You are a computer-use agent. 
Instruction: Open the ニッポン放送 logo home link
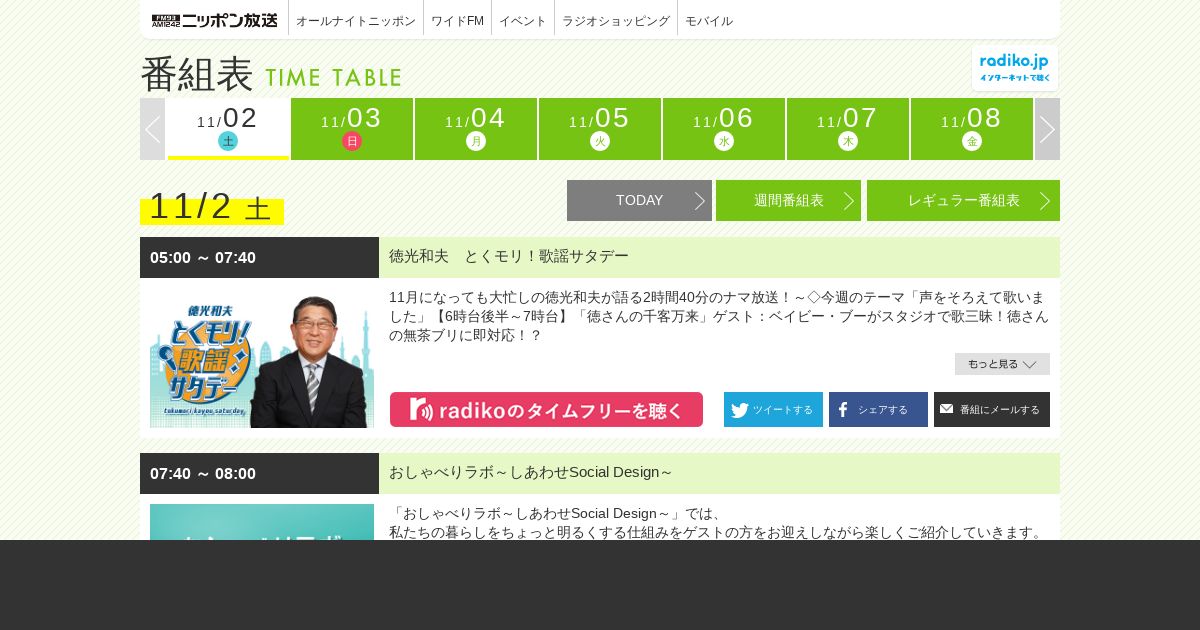(214, 20)
